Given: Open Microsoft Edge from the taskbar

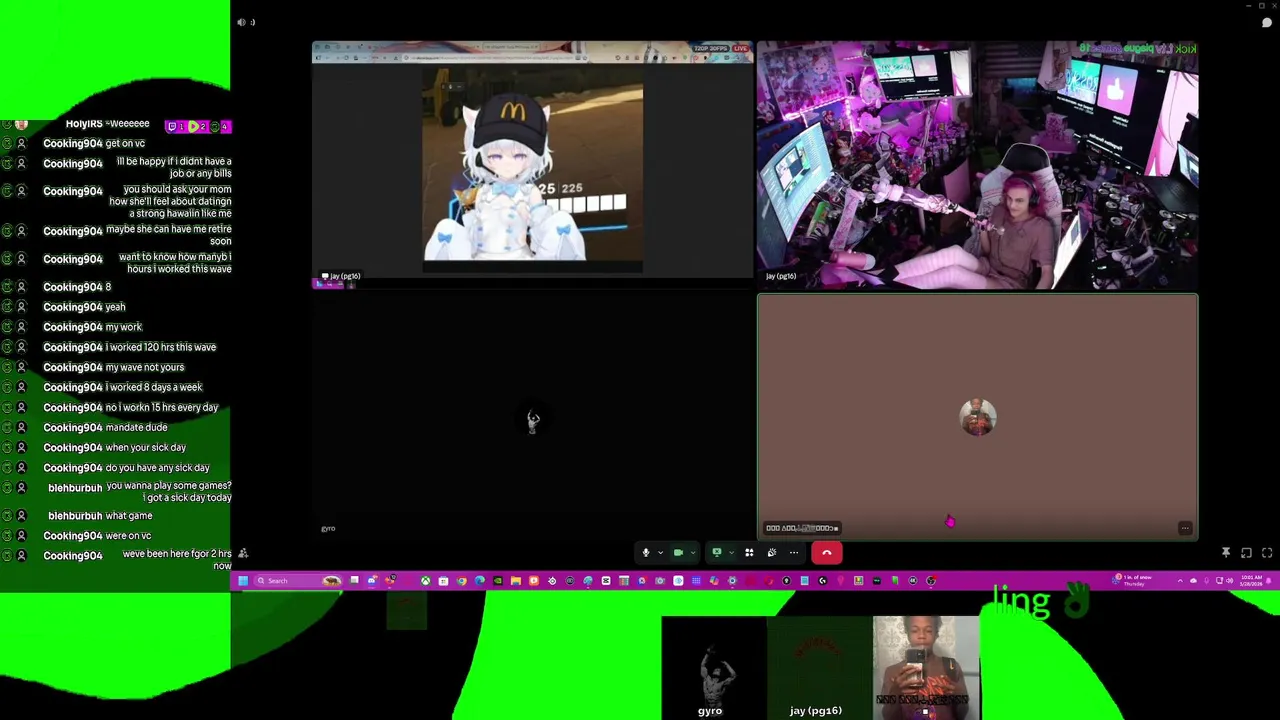Looking at the screenshot, I should [x=480, y=580].
